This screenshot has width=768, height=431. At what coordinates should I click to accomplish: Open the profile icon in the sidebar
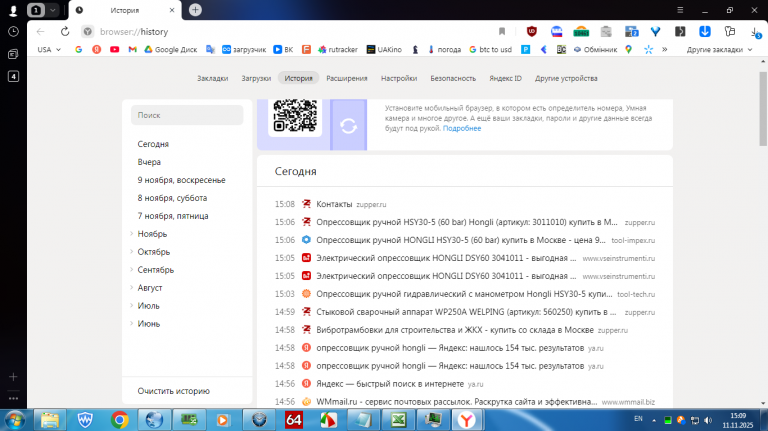[x=13, y=10]
